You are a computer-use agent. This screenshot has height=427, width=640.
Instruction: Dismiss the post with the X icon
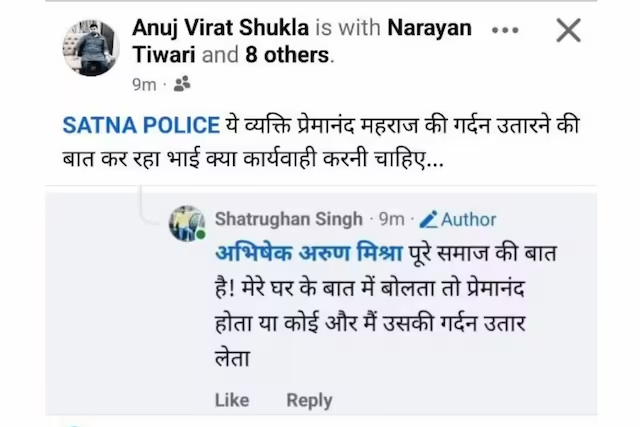tap(568, 30)
